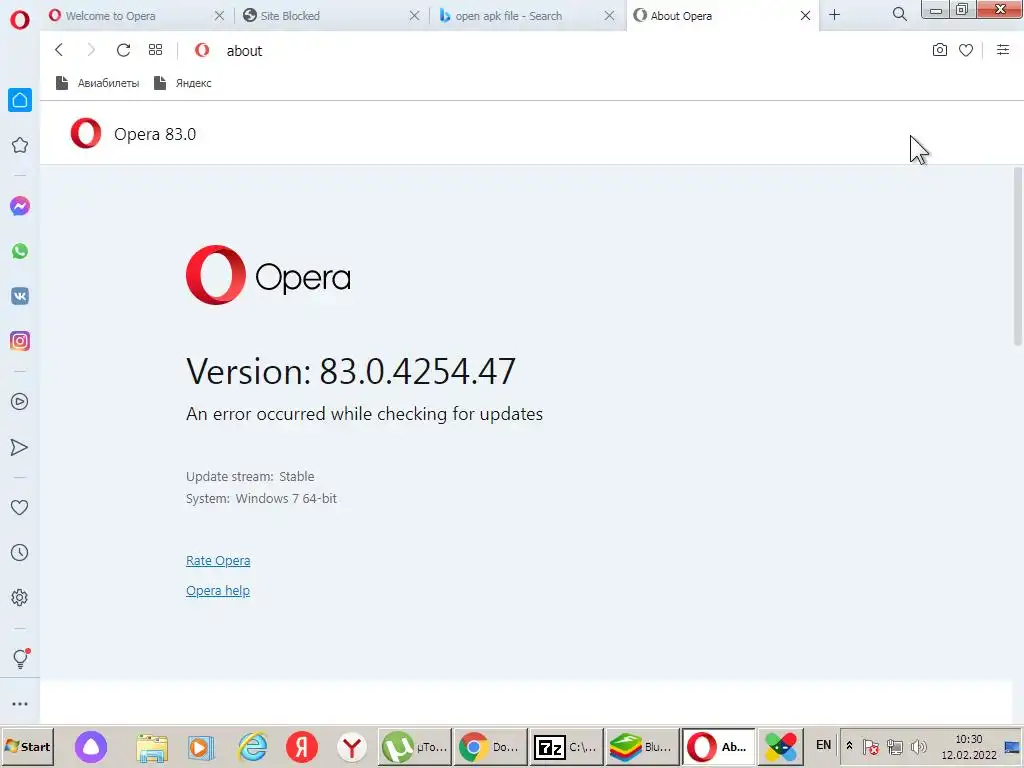The width and height of the screenshot is (1024, 768).
Task: Click the page vertical scrollbar
Action: click(1017, 256)
